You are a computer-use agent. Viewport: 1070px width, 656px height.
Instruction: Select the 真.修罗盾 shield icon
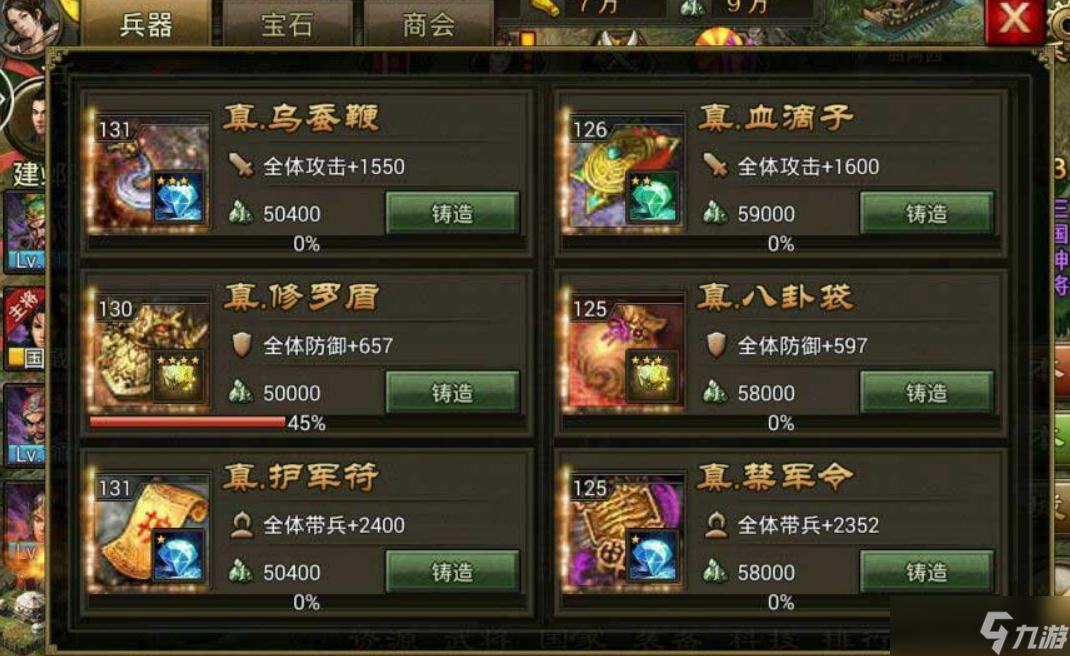click(151, 354)
